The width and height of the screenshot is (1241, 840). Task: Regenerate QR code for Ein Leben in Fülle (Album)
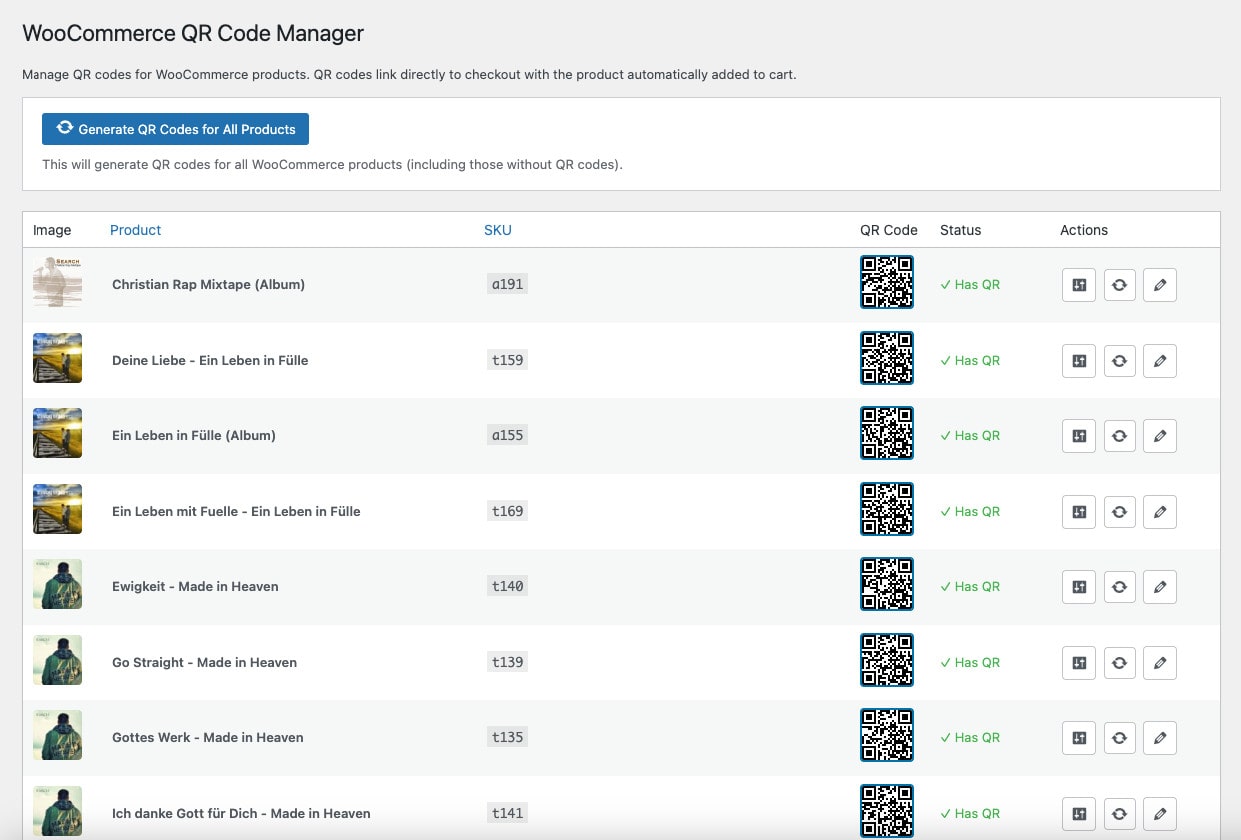pos(1119,436)
